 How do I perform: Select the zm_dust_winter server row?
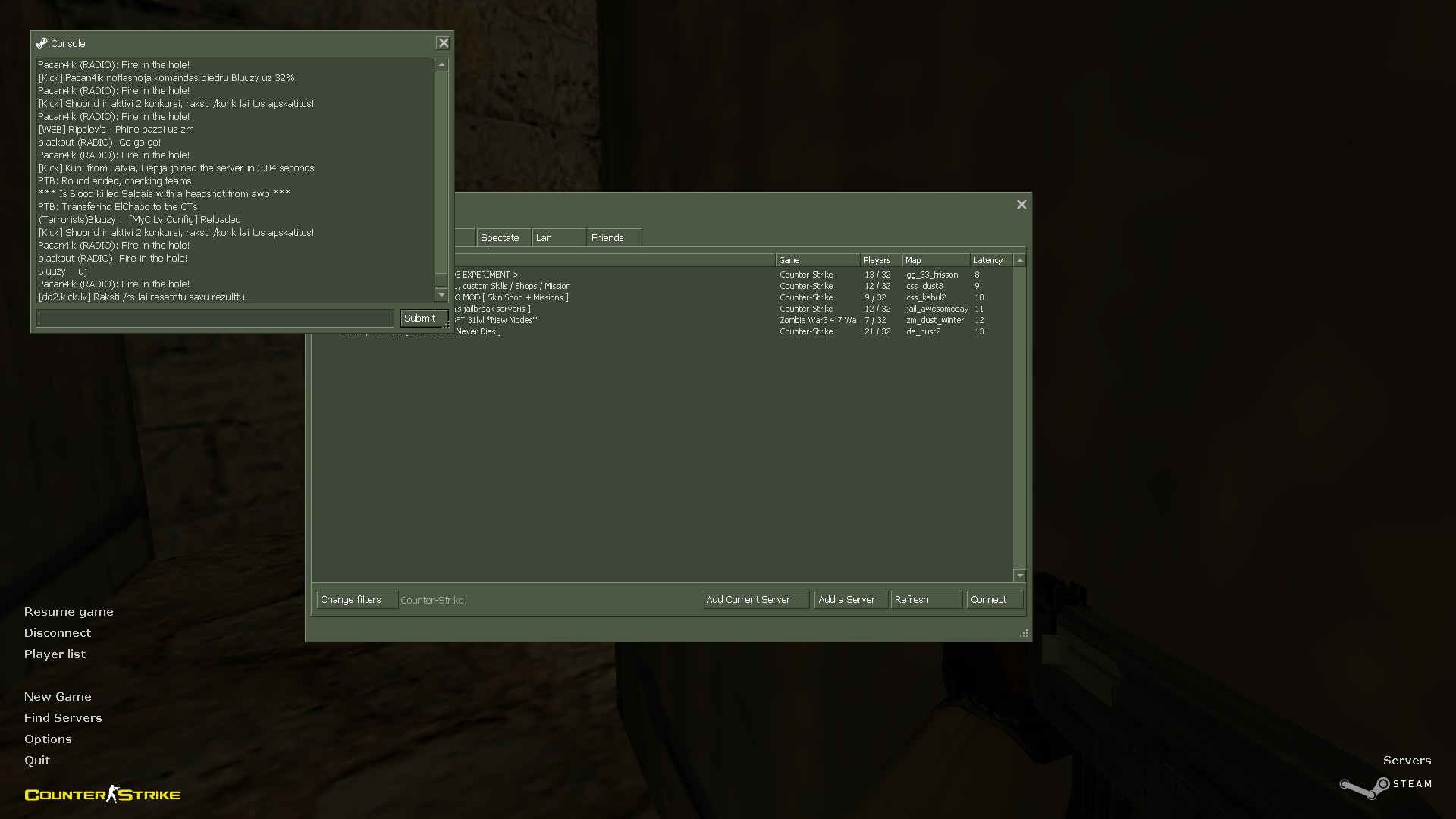[664, 320]
